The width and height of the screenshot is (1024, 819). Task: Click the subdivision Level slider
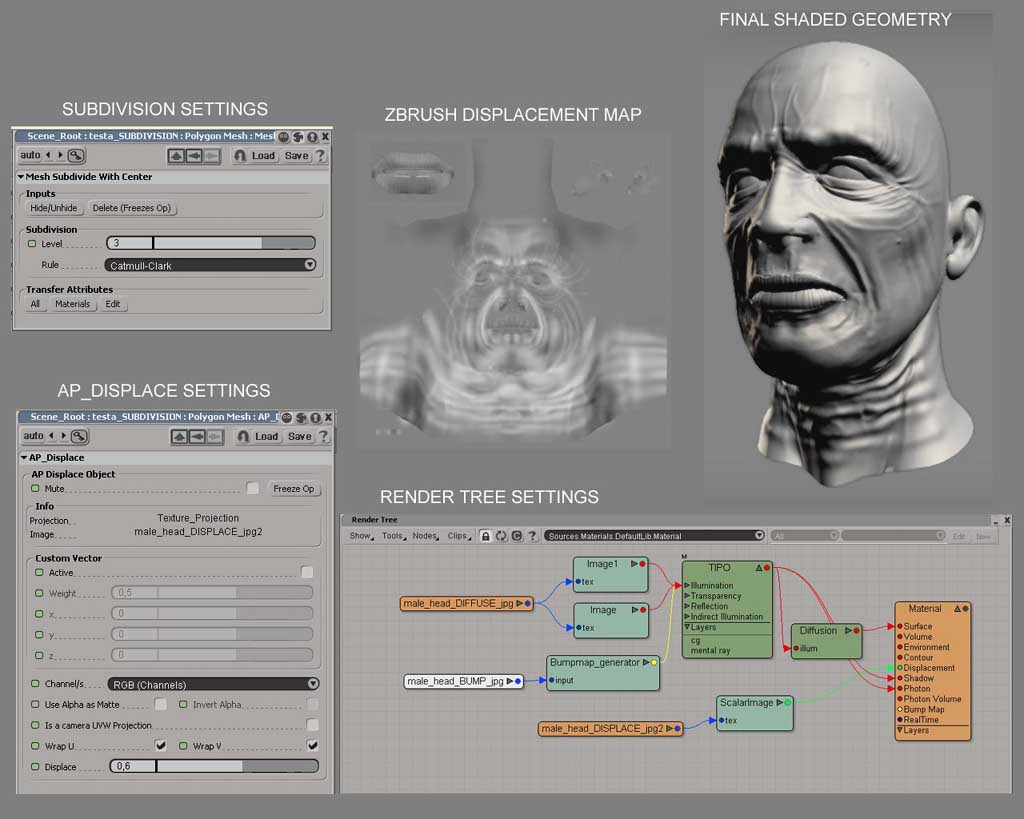click(210, 243)
